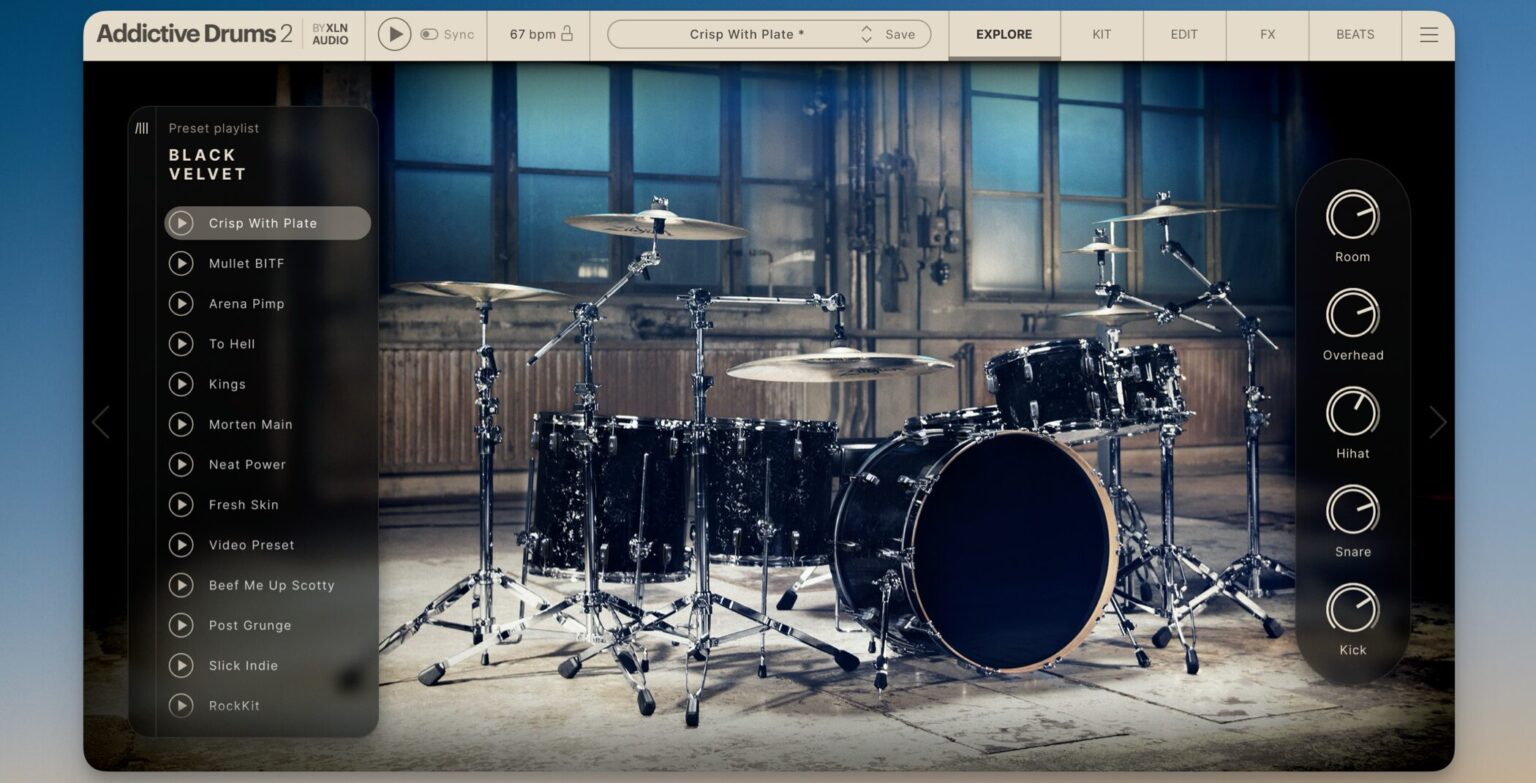Click the Save button

tap(899, 33)
